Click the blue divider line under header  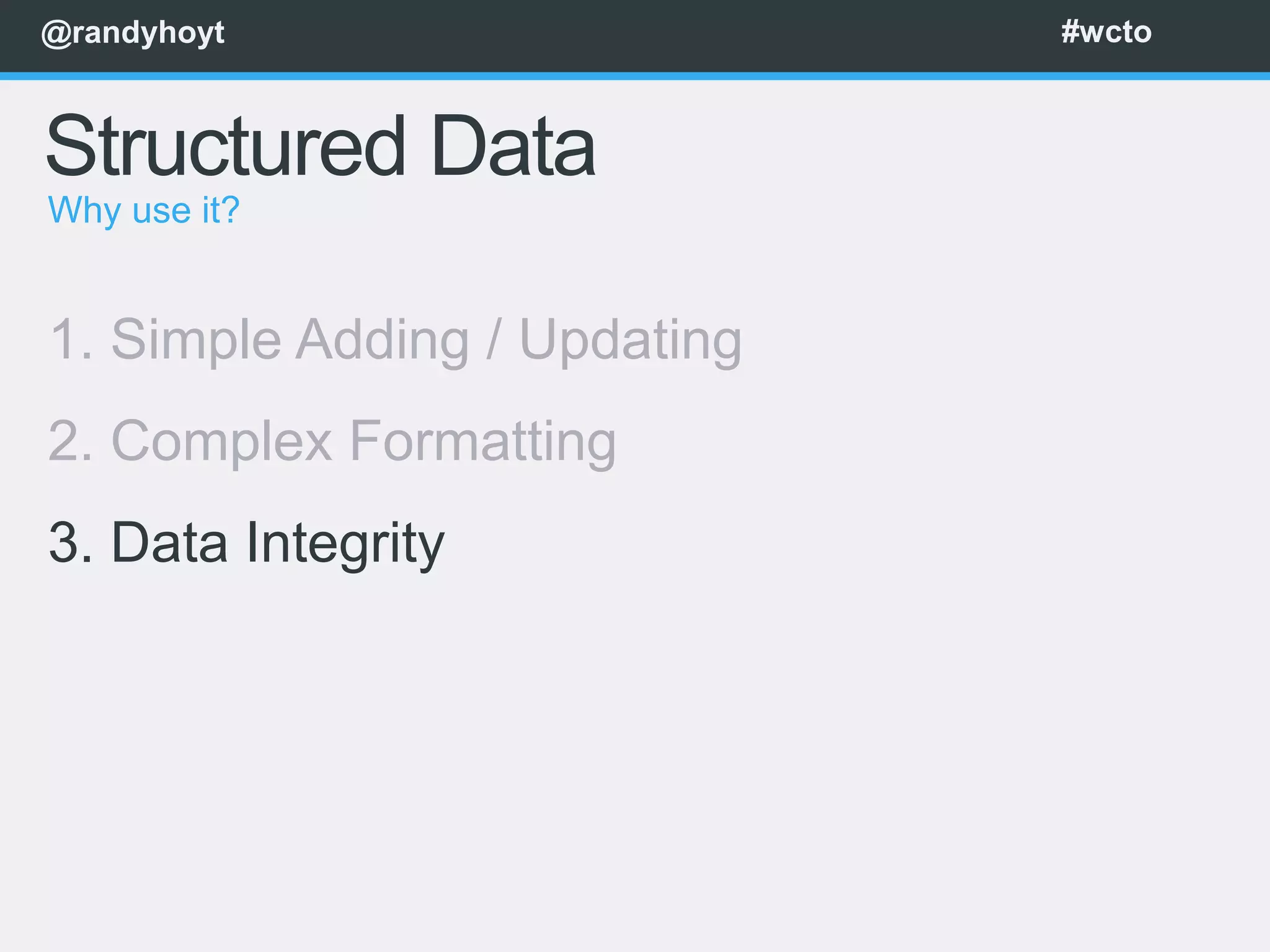click(635, 76)
